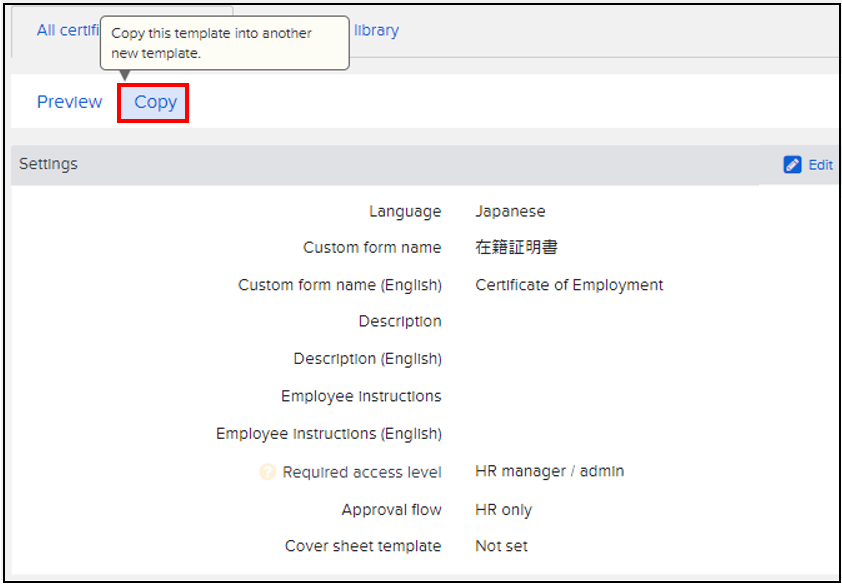Click the Copy template tooltip bubble
The height and width of the screenshot is (586, 842).
point(224,43)
